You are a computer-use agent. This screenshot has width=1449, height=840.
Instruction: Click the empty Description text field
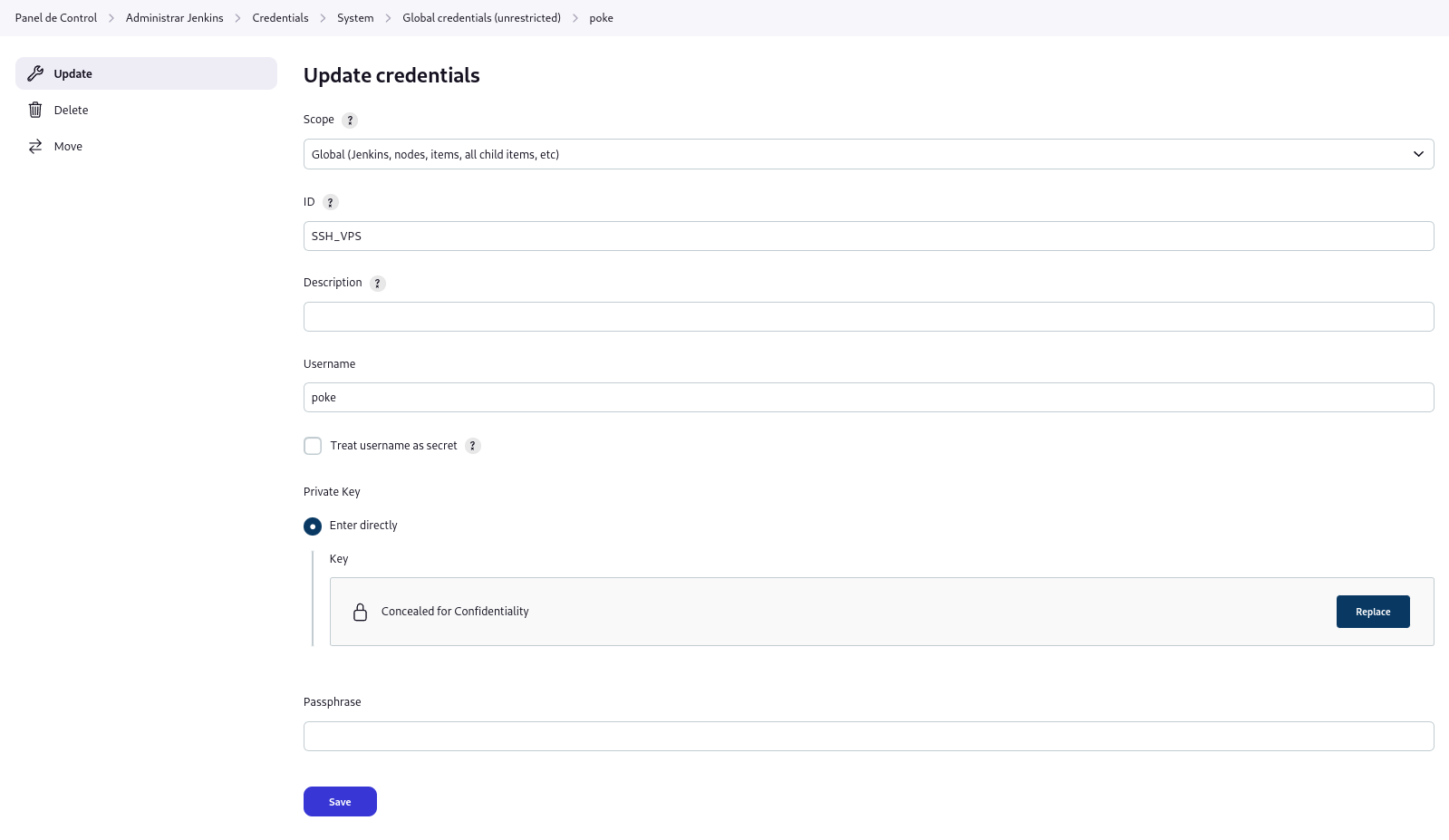(x=868, y=317)
